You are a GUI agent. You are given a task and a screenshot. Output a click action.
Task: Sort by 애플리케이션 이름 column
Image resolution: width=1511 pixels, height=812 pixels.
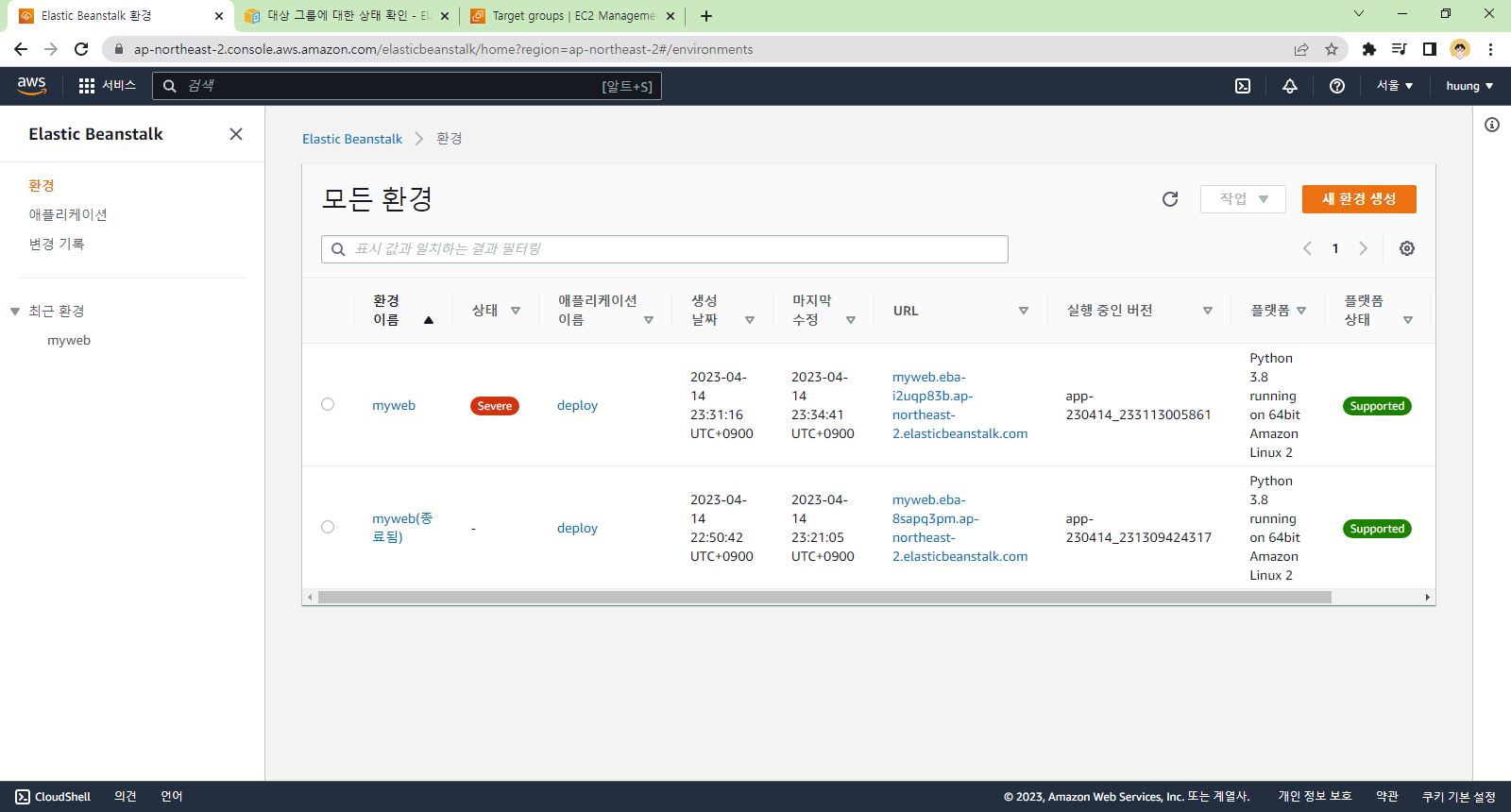(649, 320)
